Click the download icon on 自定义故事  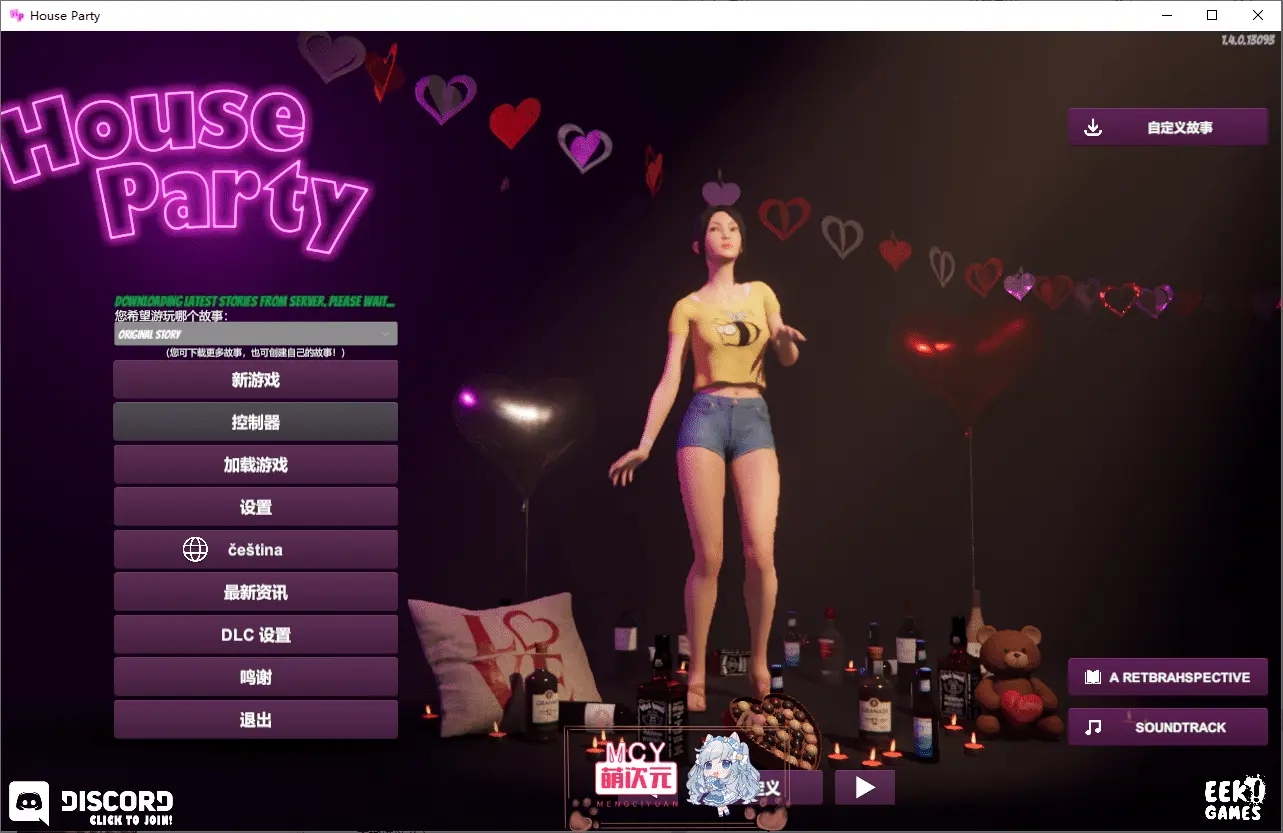coord(1093,128)
